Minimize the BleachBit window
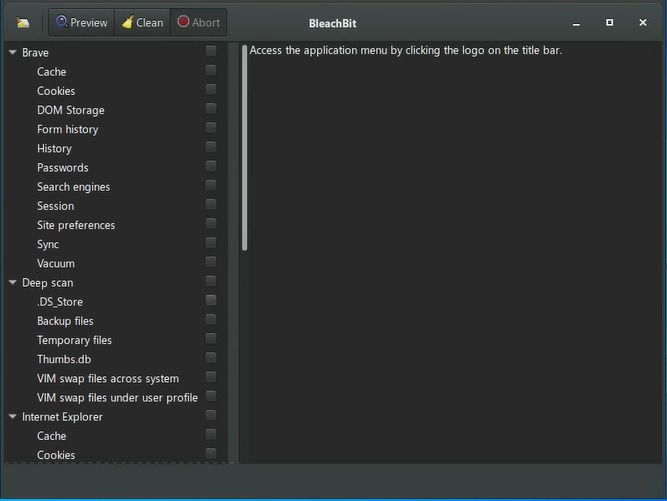Screen dimensions: 667x501 (576, 23)
